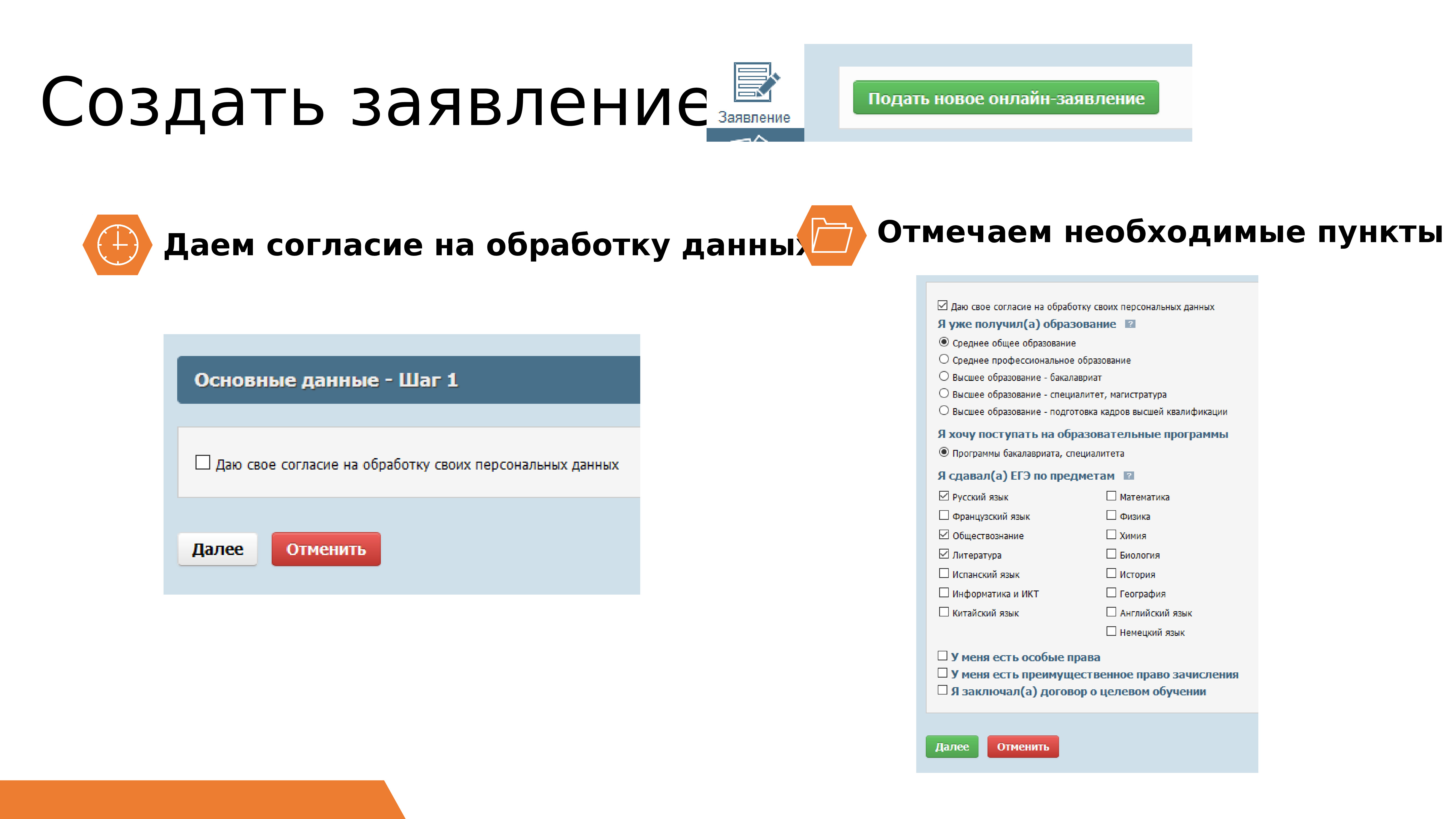1456x819 pixels.
Task: Select 'подготовка кадров высшей квалификации' radio button
Action: point(944,410)
